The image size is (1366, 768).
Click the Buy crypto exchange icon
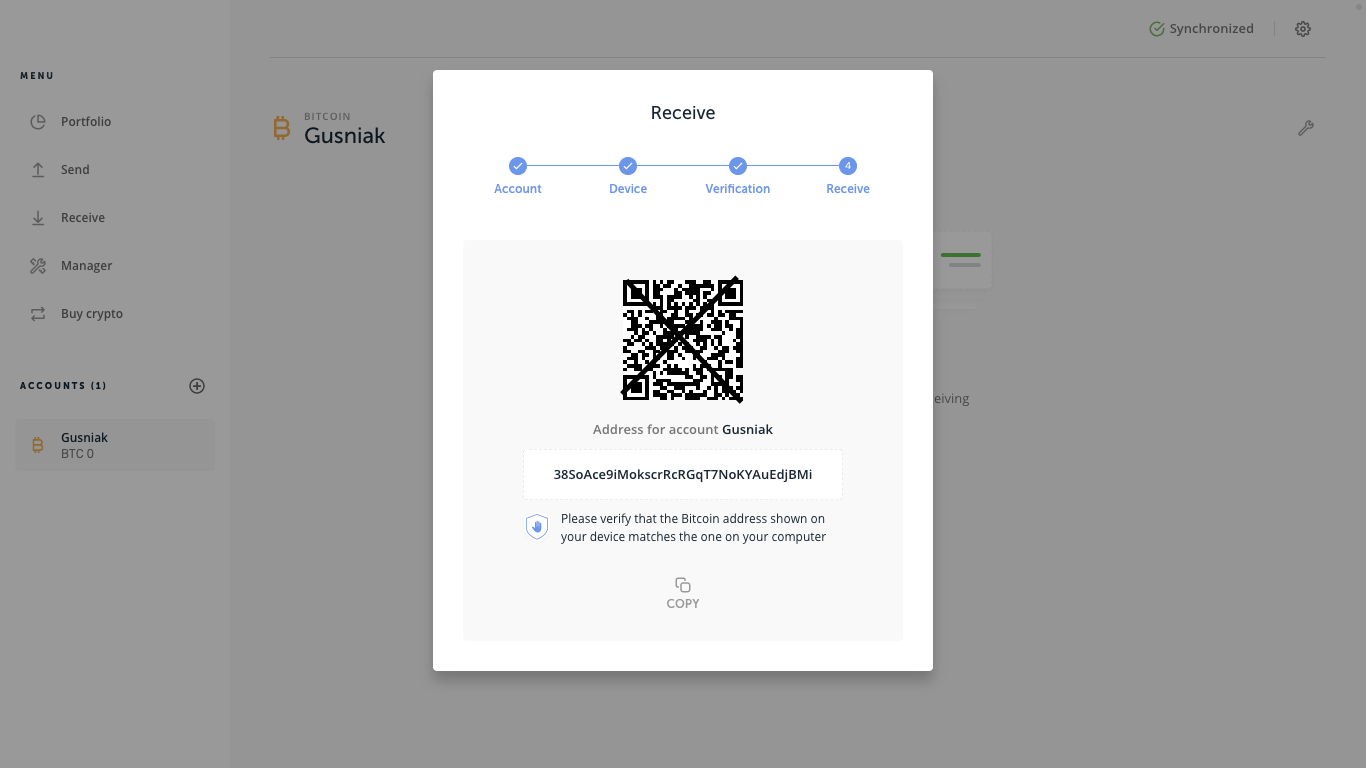(x=38, y=314)
